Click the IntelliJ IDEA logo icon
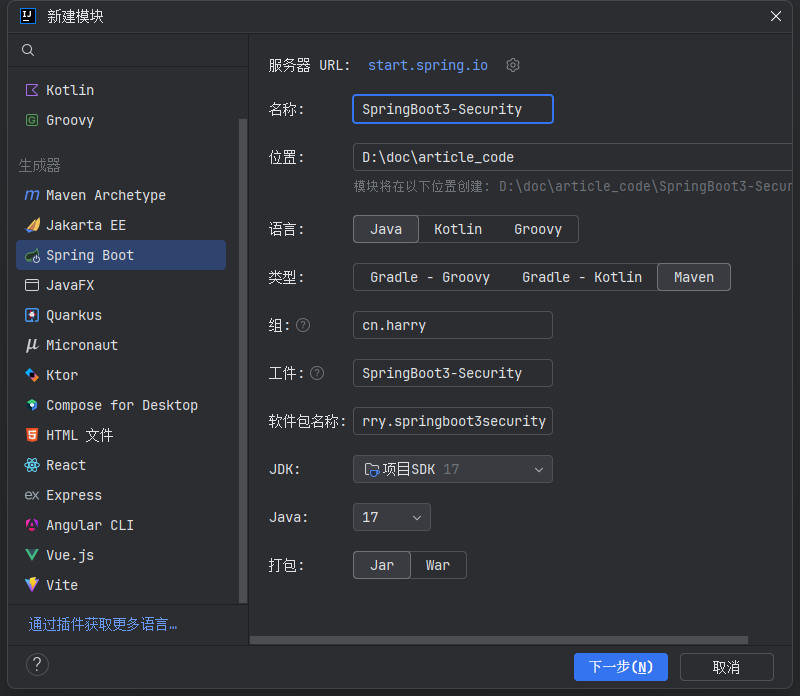800x696 pixels. [x=28, y=16]
